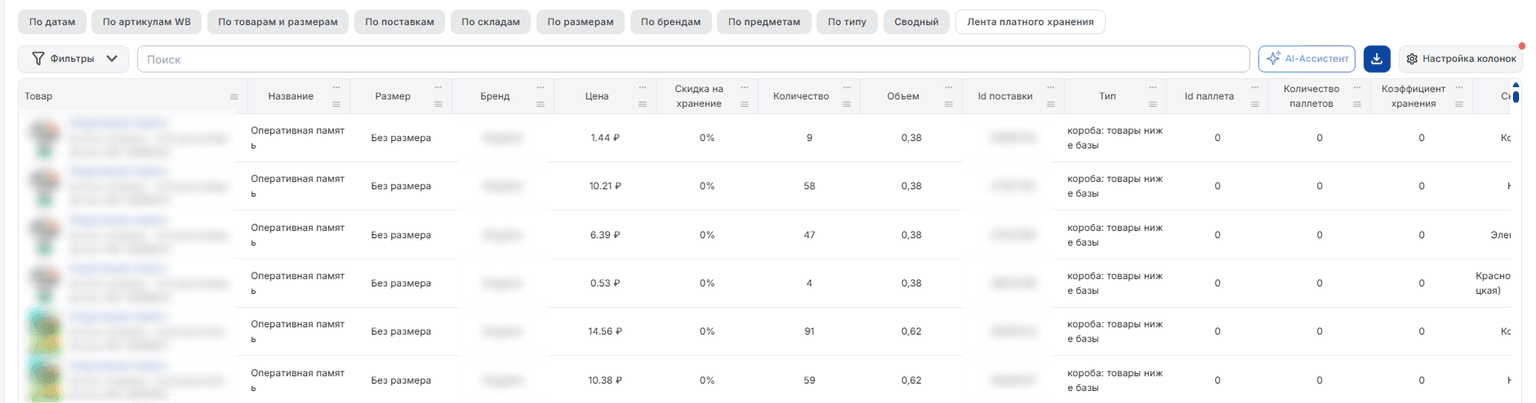Open three-dot options on Скидка на хранение column
Viewport: 1536px width, 403px height.
coord(744,87)
